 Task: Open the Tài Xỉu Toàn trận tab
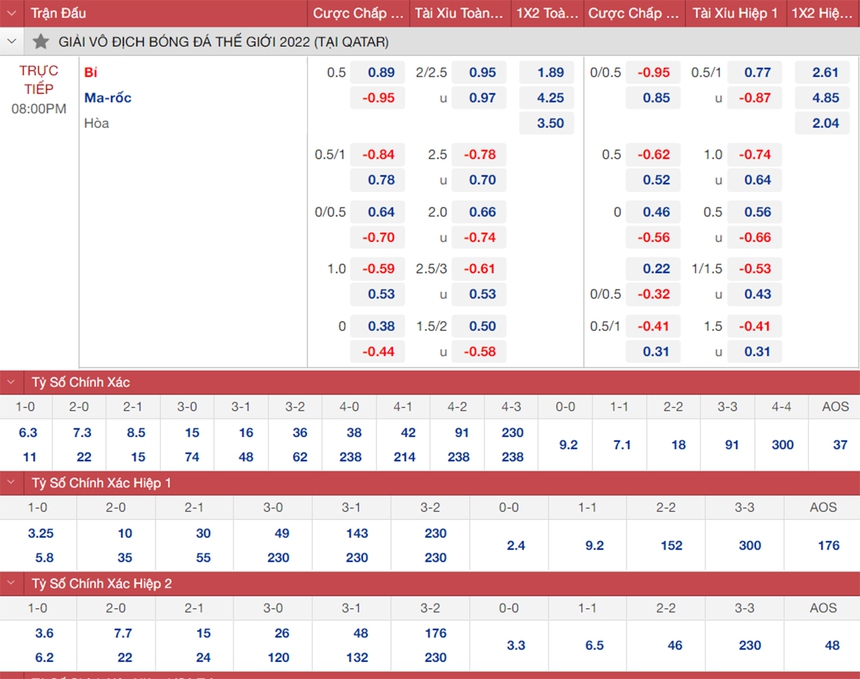[458, 13]
